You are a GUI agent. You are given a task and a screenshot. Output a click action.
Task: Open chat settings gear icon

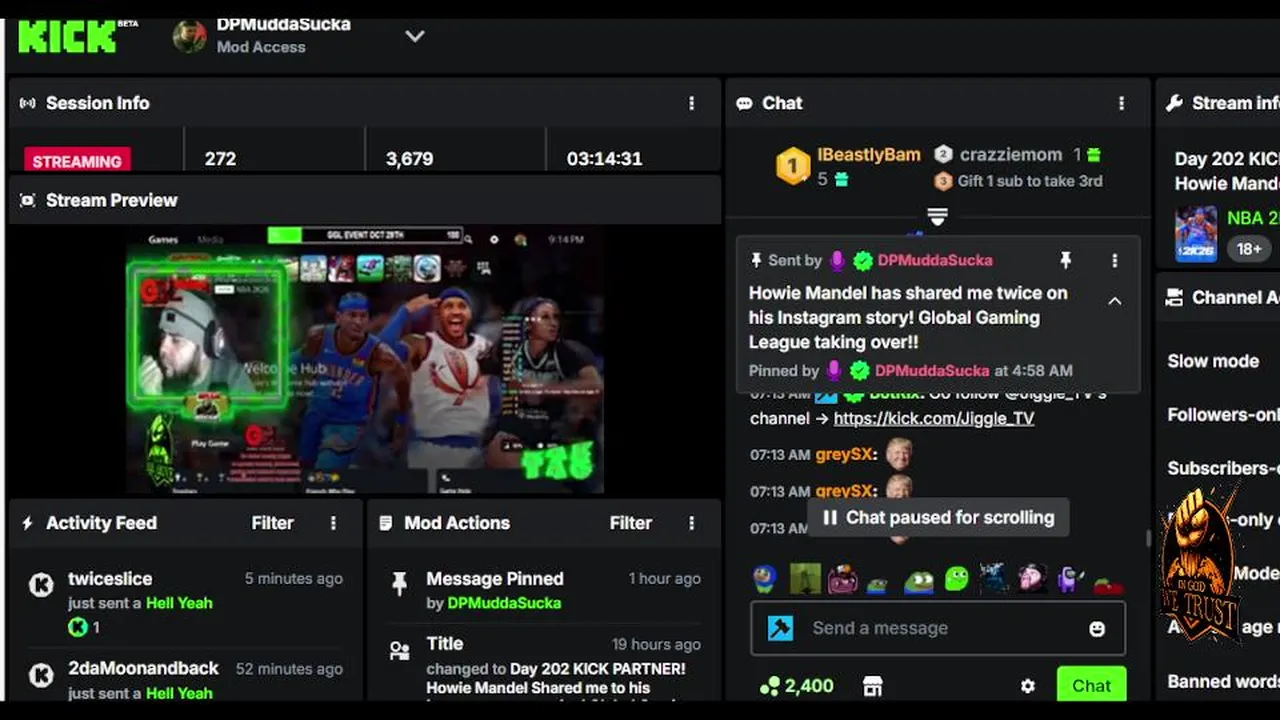click(1027, 686)
